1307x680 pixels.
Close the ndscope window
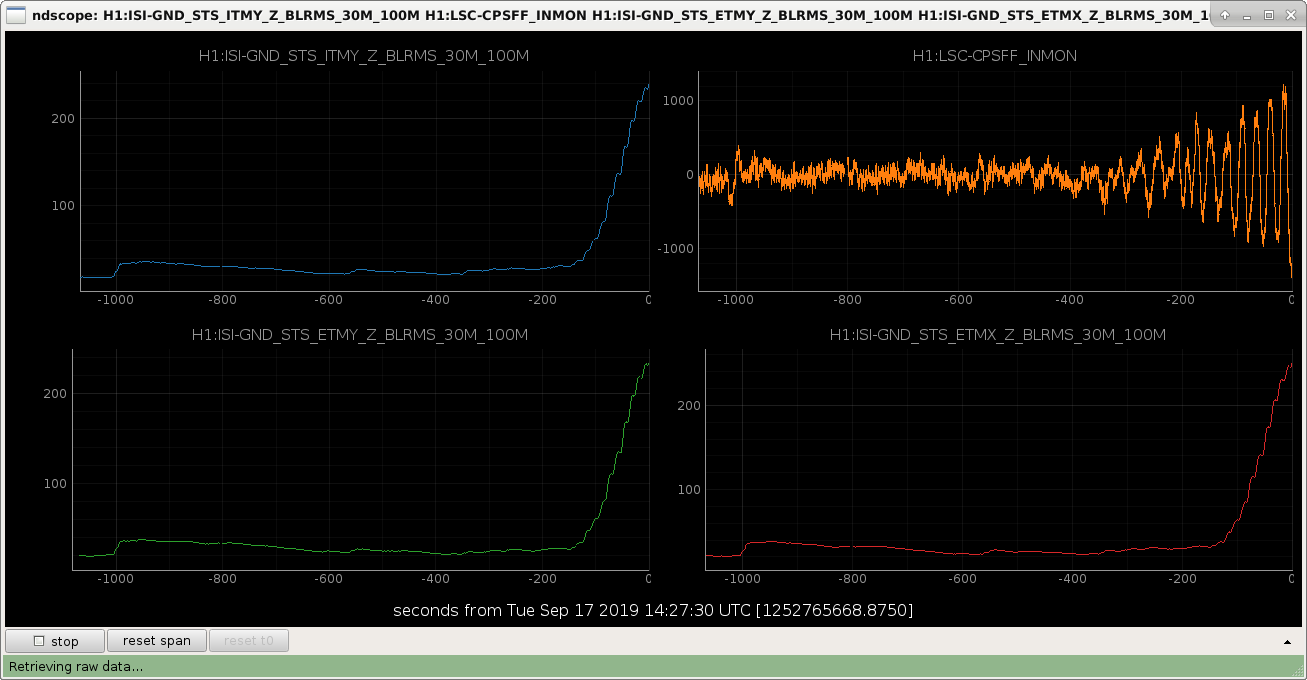coord(1290,15)
